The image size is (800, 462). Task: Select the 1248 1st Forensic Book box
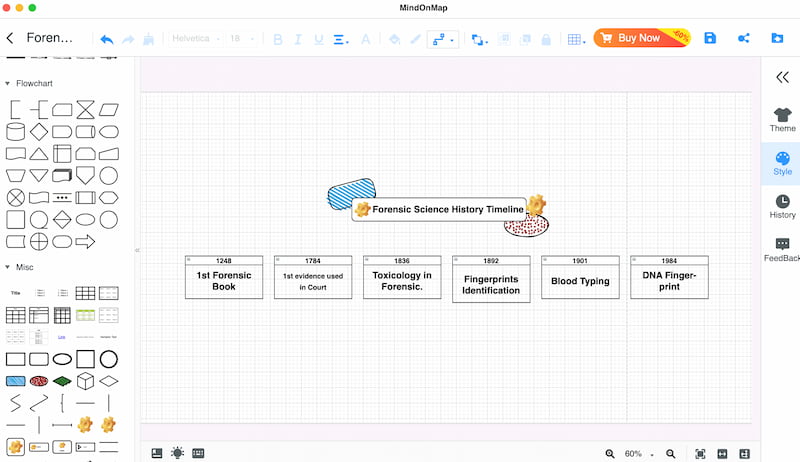point(224,277)
